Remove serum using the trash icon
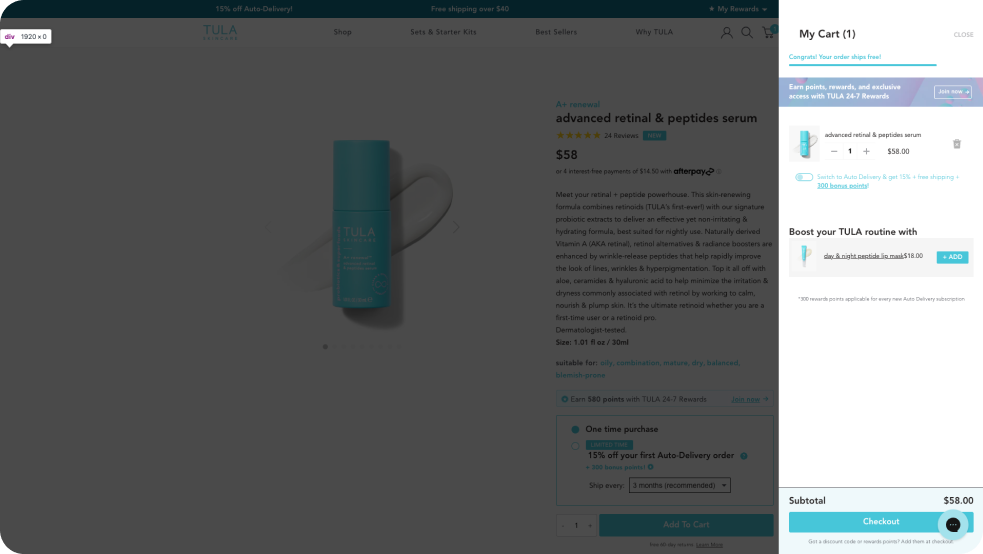 tap(956, 144)
